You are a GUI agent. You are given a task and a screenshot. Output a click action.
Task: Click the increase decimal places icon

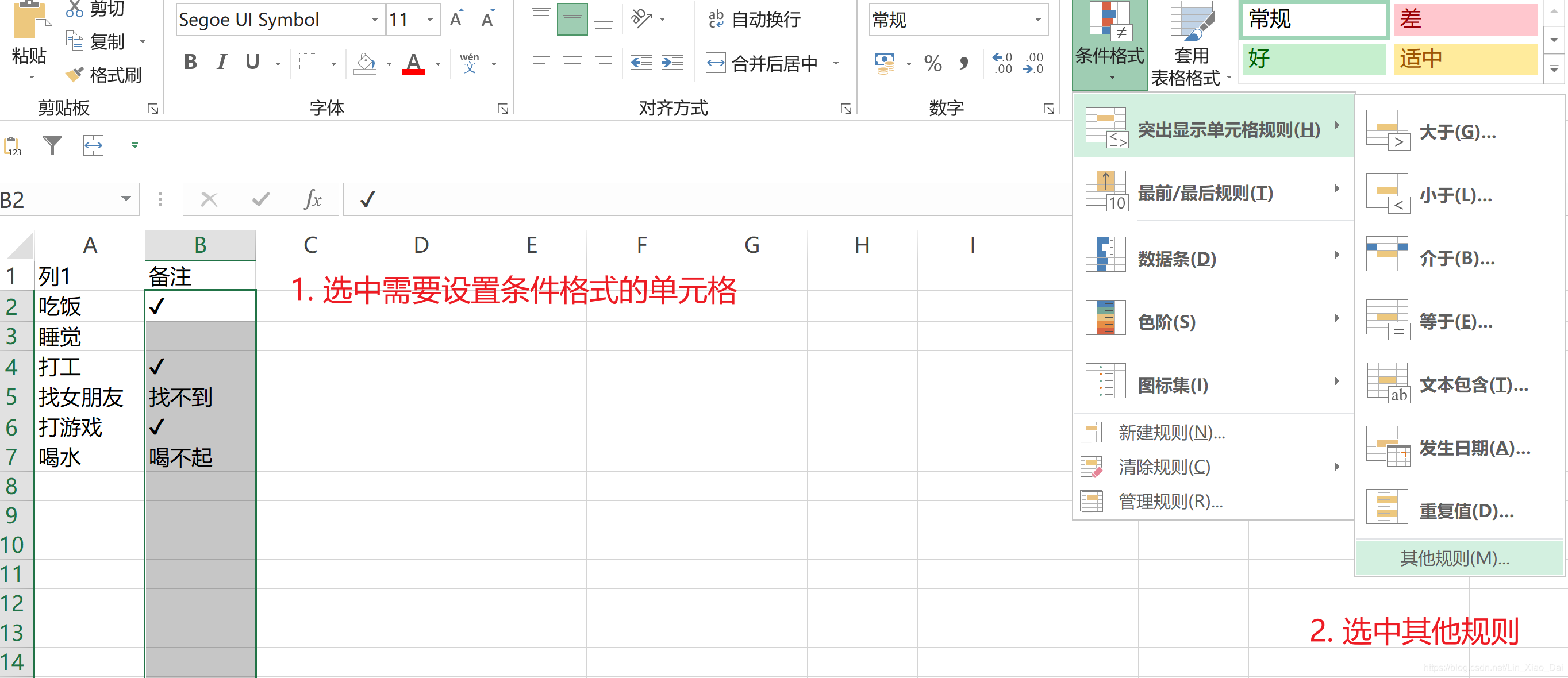1002,63
